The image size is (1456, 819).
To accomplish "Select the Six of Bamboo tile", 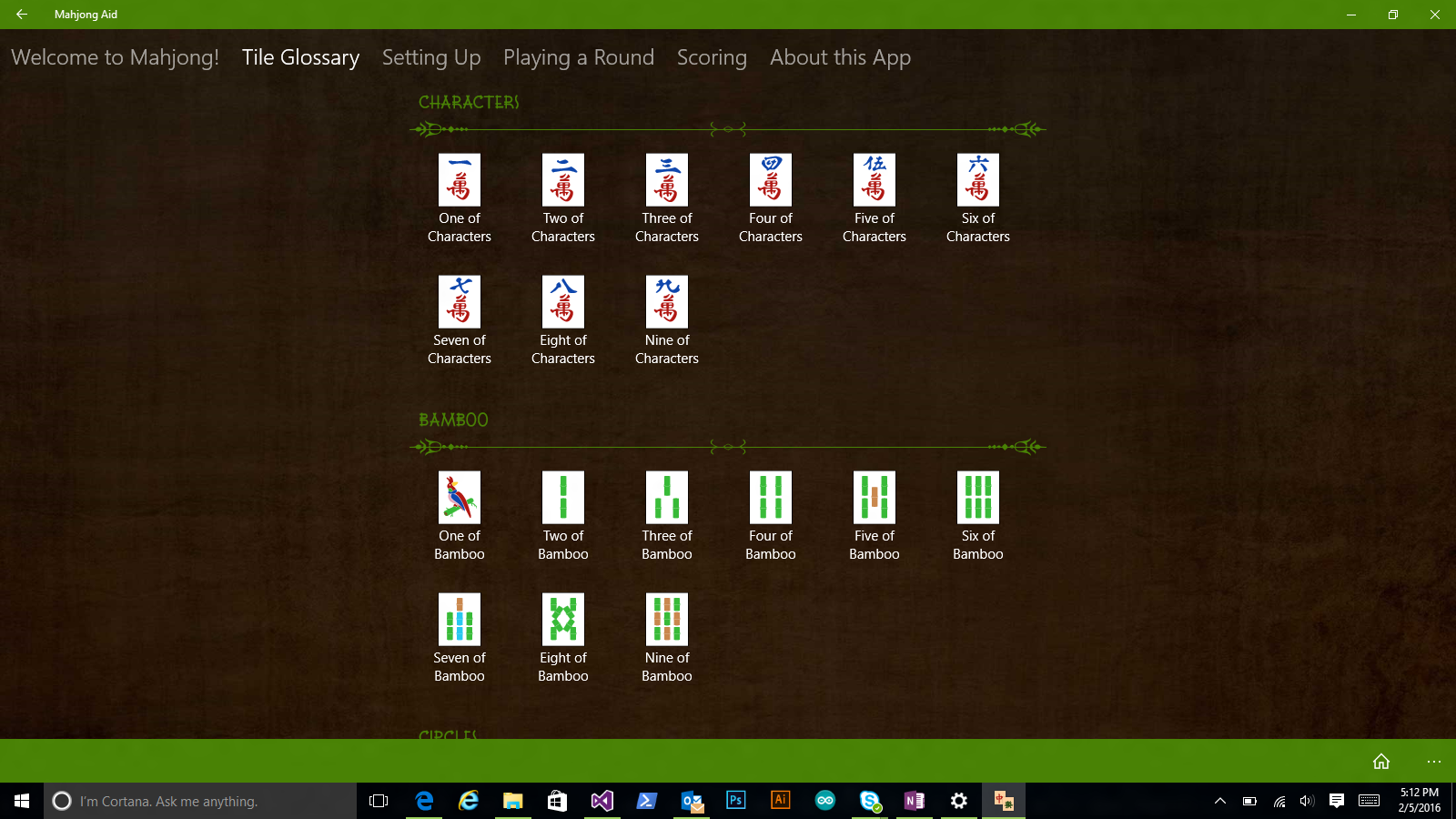I will [978, 497].
